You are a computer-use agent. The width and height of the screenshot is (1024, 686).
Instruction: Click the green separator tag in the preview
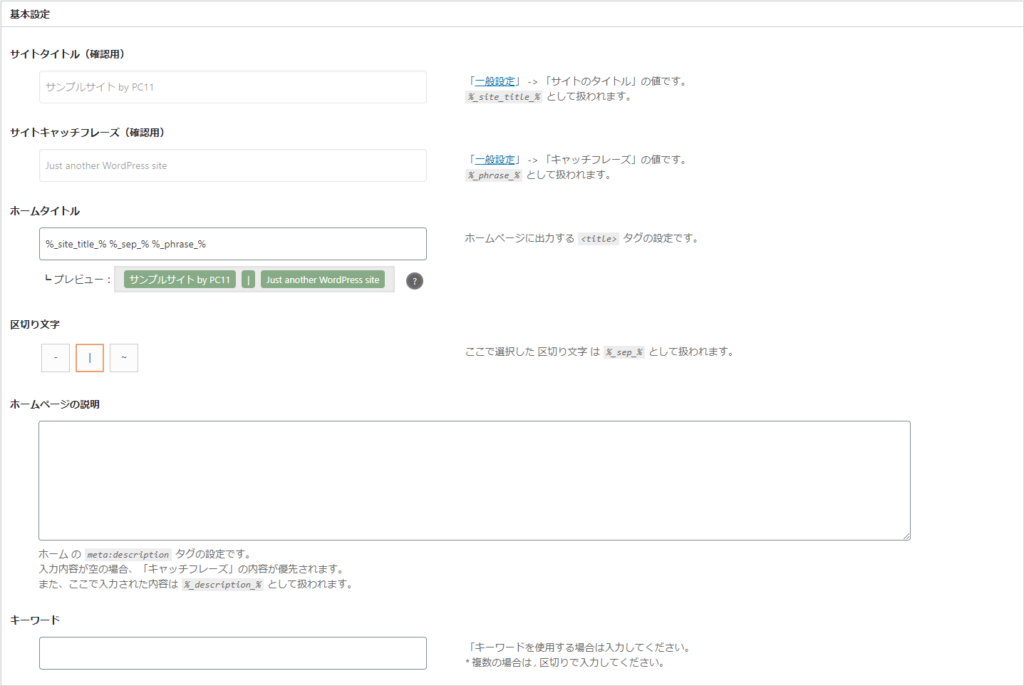(248, 280)
